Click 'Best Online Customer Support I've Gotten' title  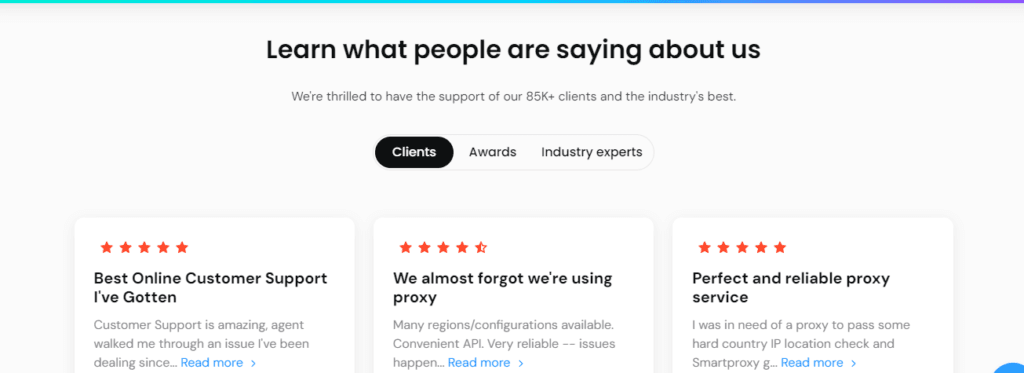tap(210, 287)
